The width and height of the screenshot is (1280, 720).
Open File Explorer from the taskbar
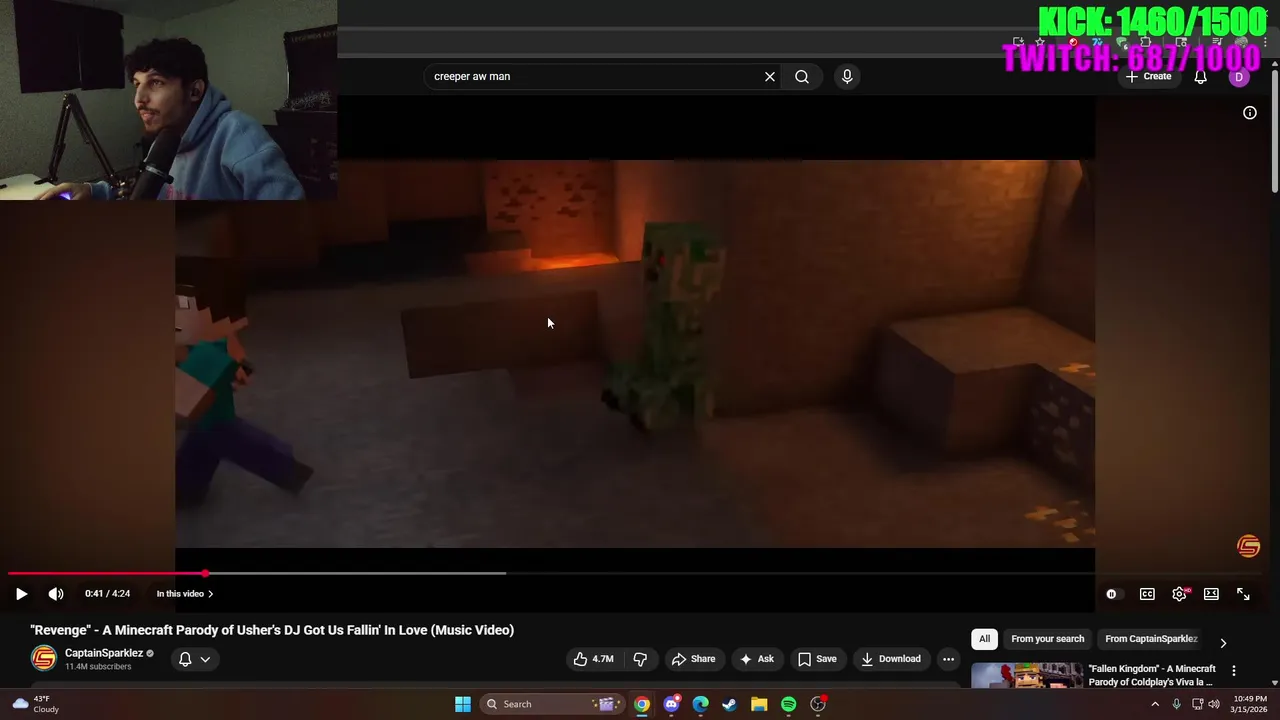tap(759, 704)
